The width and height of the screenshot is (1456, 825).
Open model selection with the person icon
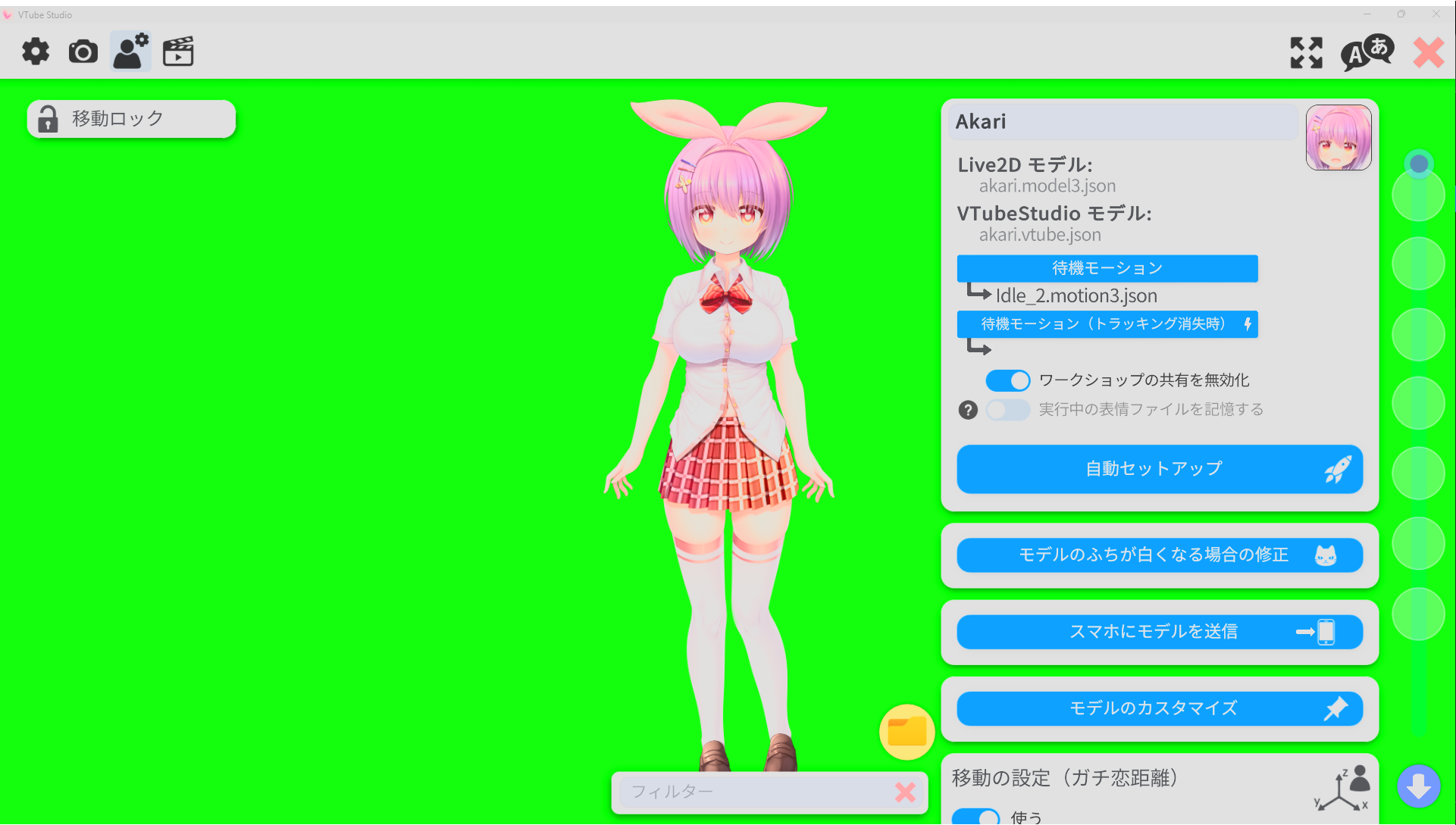[x=130, y=51]
